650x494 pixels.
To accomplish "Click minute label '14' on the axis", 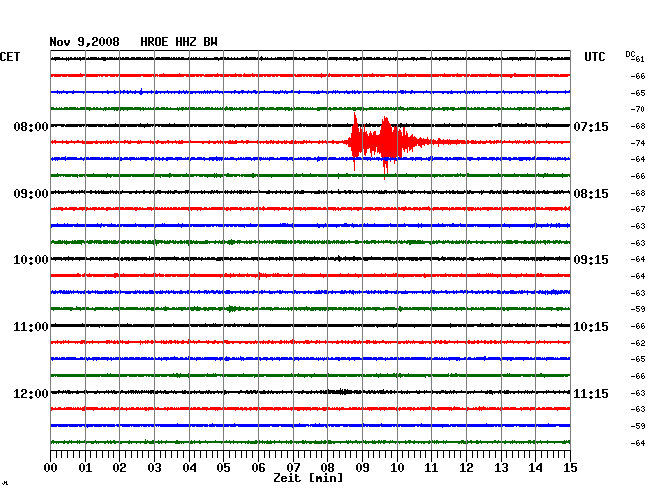I will pyautogui.click(x=535, y=468).
